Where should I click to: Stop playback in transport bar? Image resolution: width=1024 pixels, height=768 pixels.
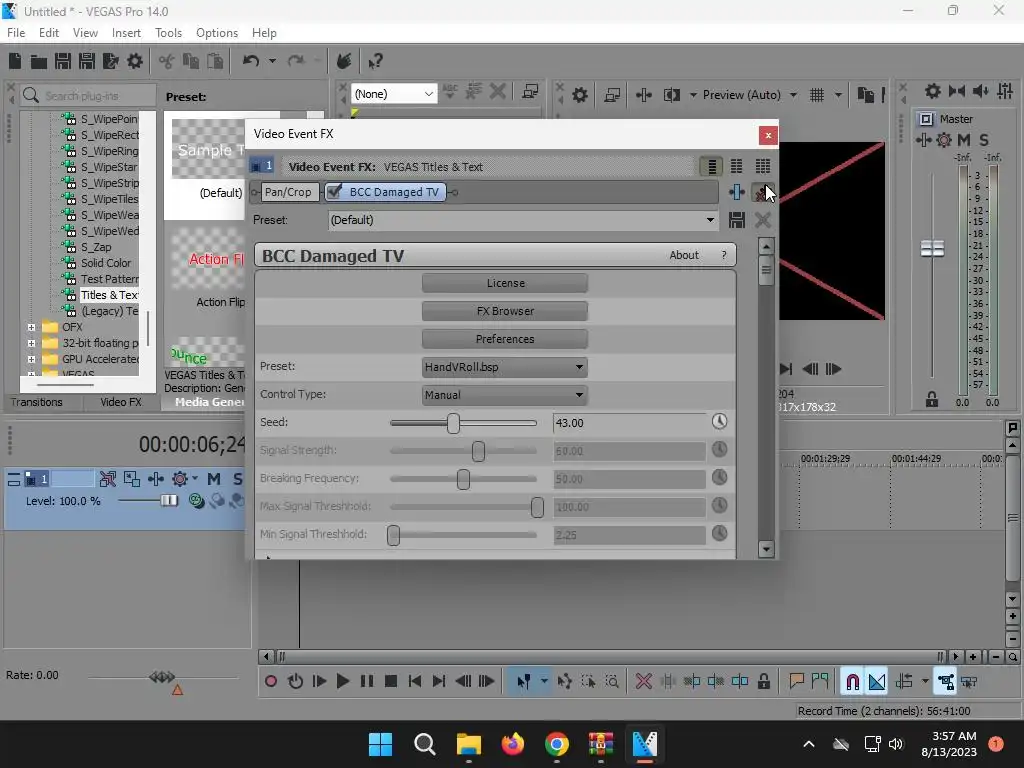[391, 682]
